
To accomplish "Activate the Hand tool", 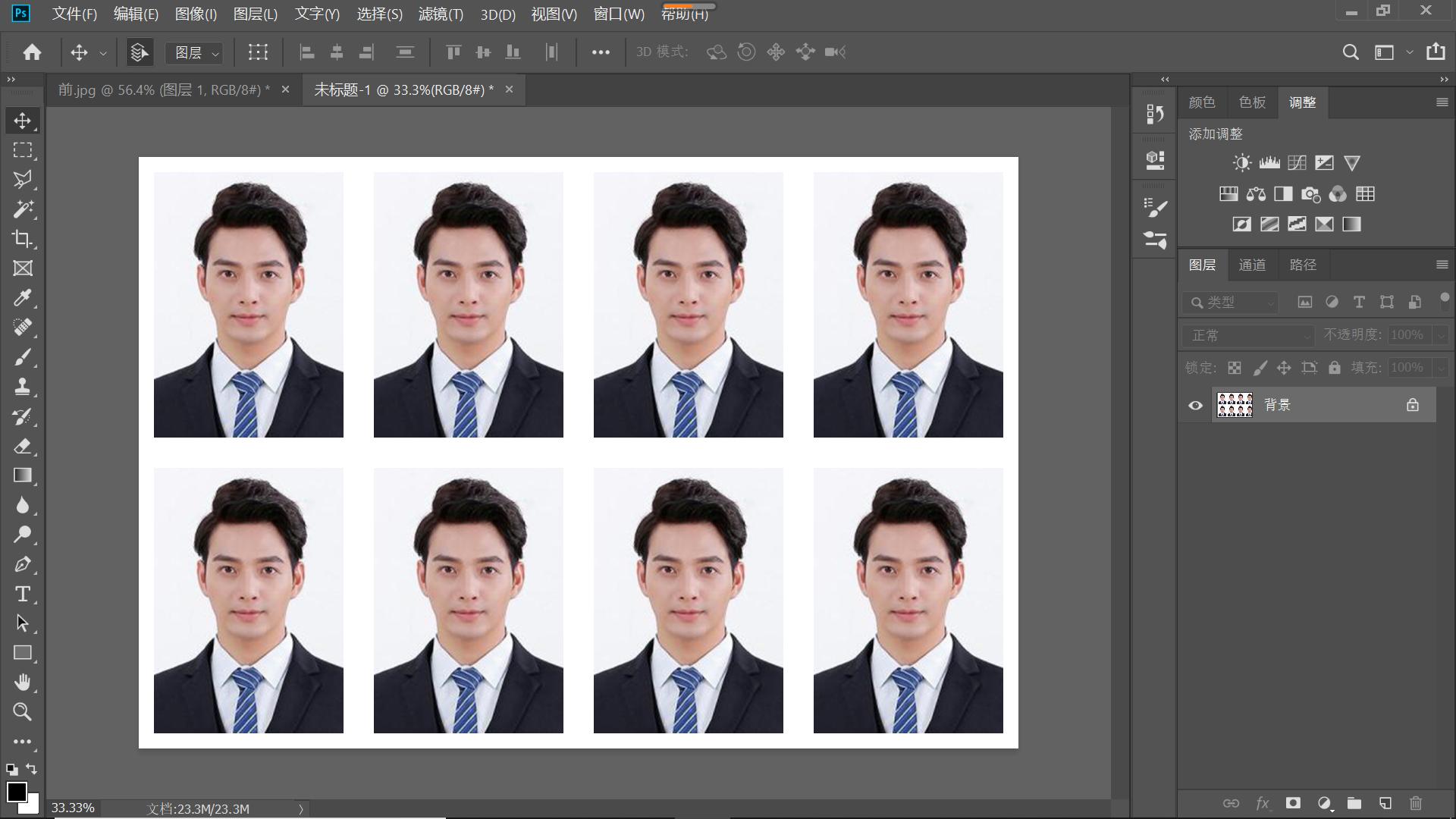I will click(x=22, y=682).
